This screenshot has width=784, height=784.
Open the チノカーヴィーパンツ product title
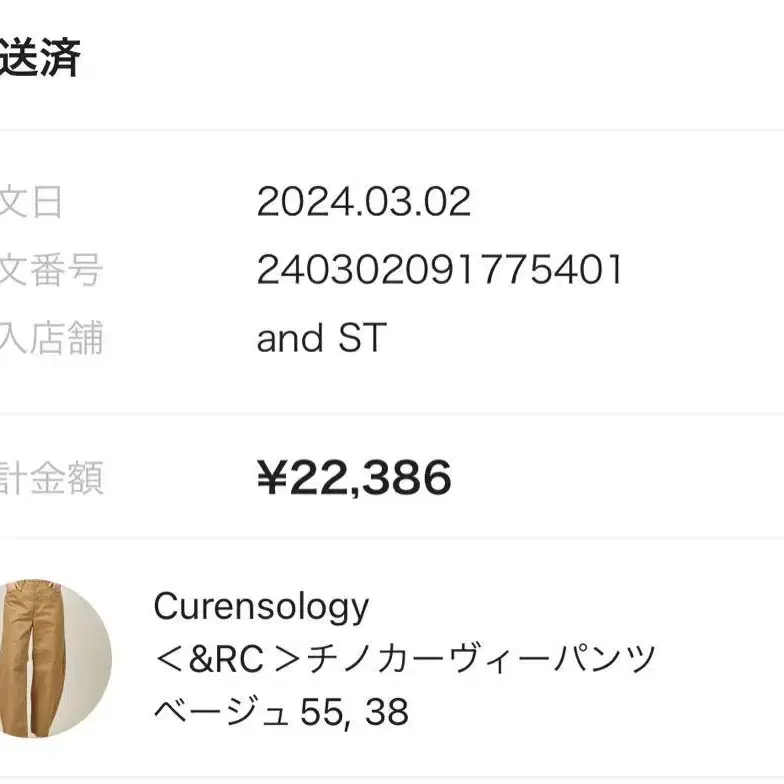coord(482,659)
